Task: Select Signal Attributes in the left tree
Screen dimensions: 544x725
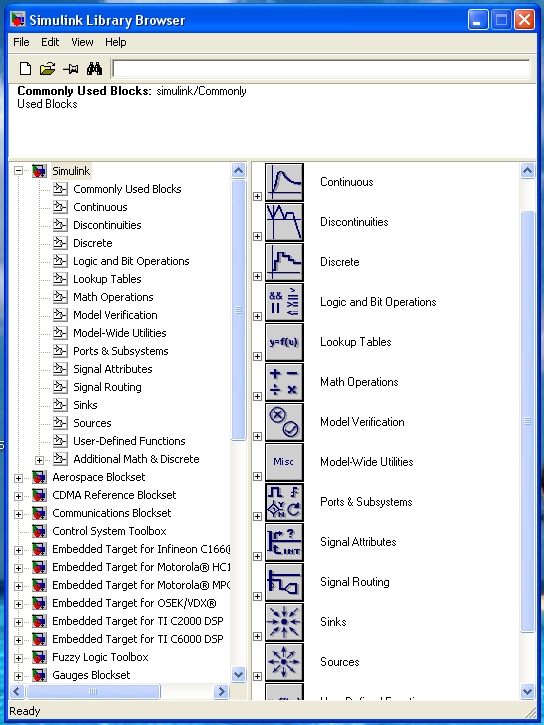Action: tap(113, 369)
